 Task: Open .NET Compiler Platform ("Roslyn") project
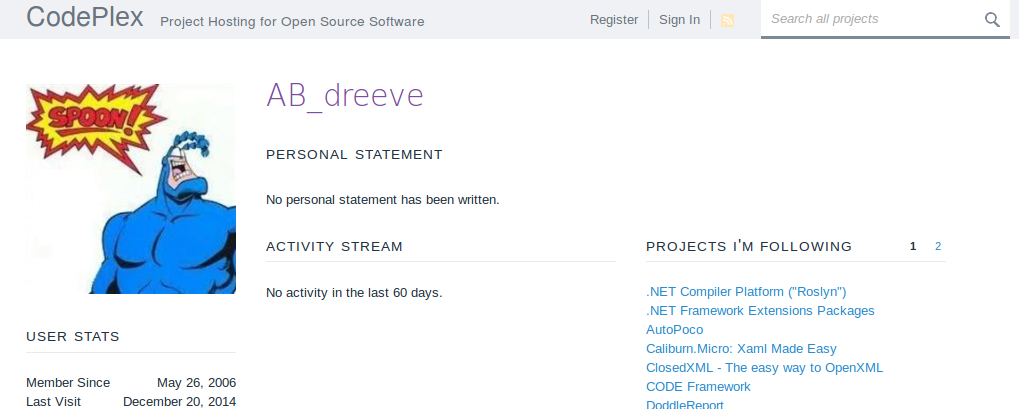pyautogui.click(x=746, y=292)
